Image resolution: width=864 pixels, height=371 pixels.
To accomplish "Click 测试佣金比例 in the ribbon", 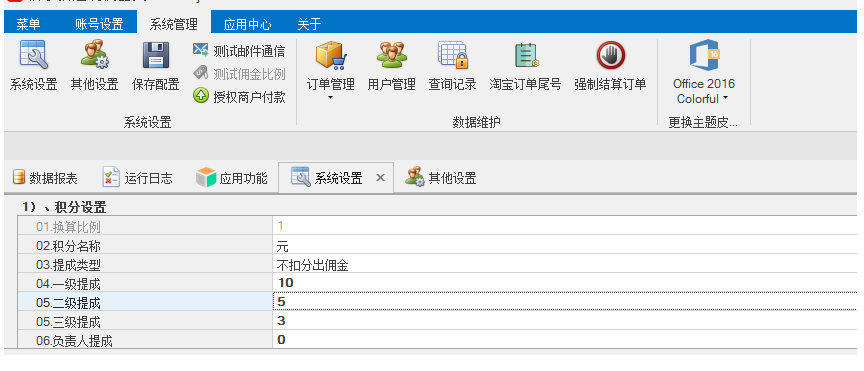I will tap(239, 74).
